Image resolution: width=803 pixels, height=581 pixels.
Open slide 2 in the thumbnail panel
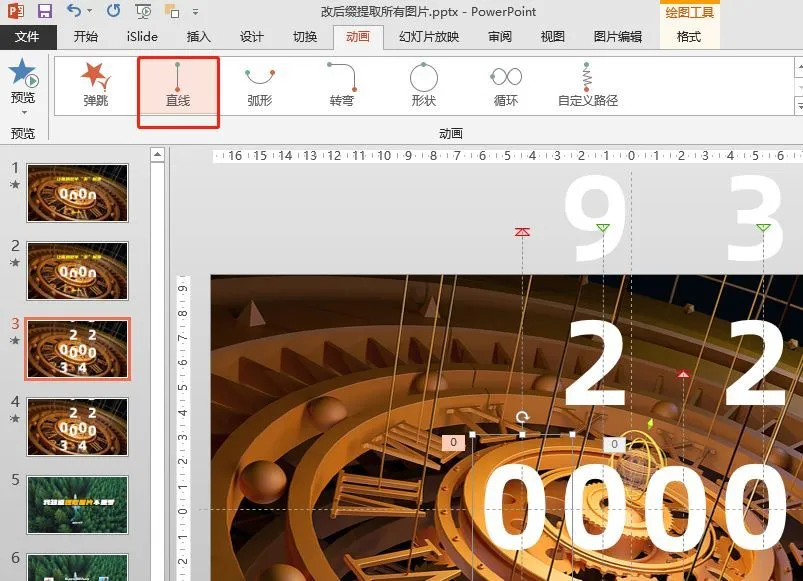[x=77, y=271]
